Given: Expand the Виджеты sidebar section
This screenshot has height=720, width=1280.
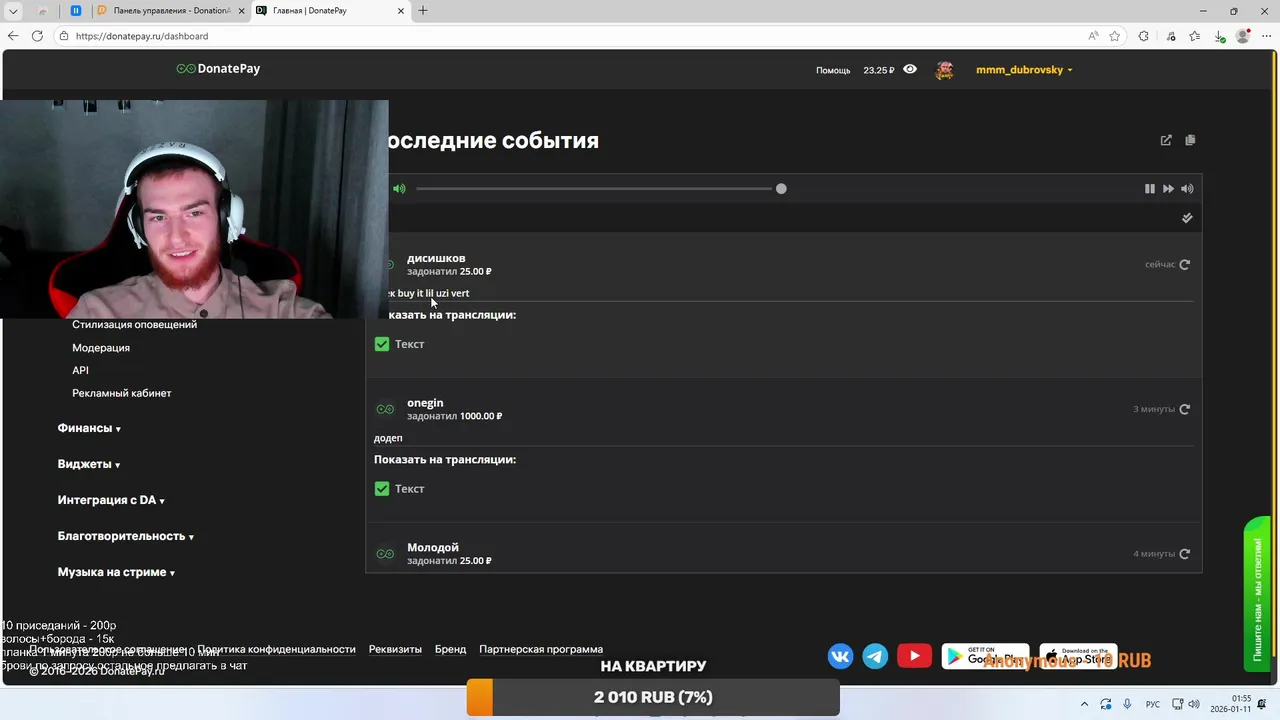Looking at the screenshot, I should pyautogui.click(x=89, y=464).
